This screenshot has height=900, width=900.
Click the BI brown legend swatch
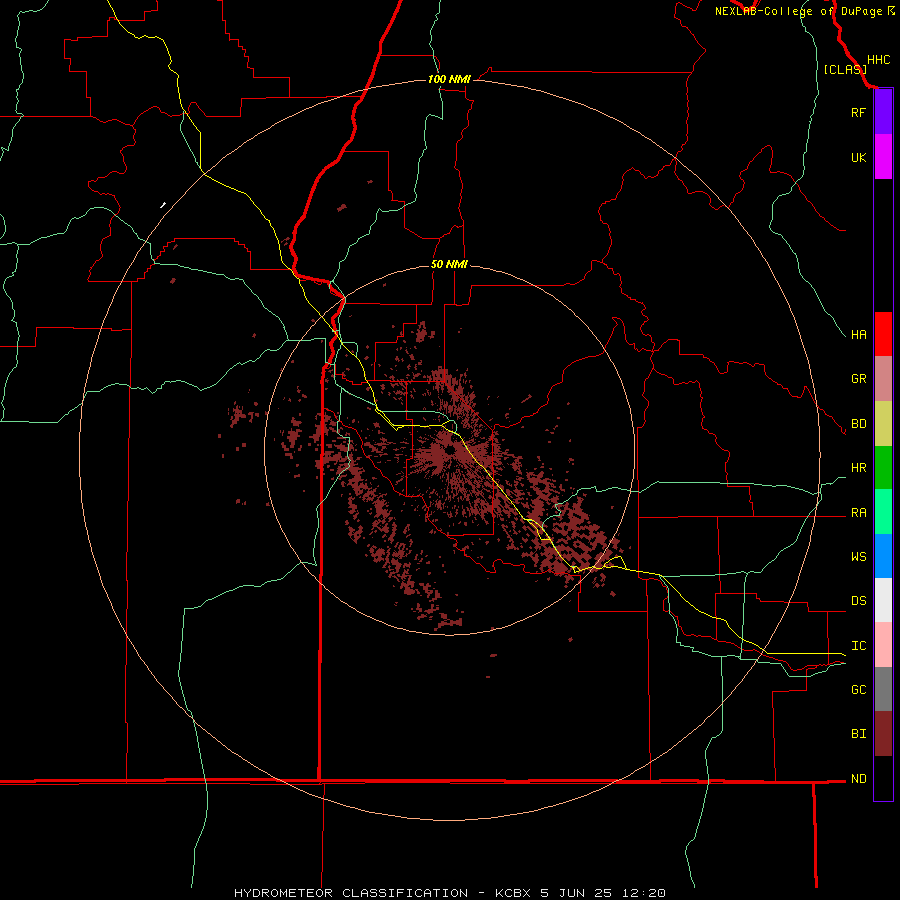[883, 734]
